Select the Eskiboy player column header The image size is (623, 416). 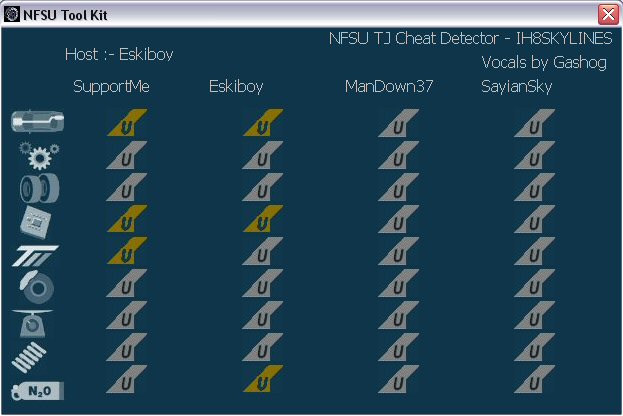tap(236, 87)
